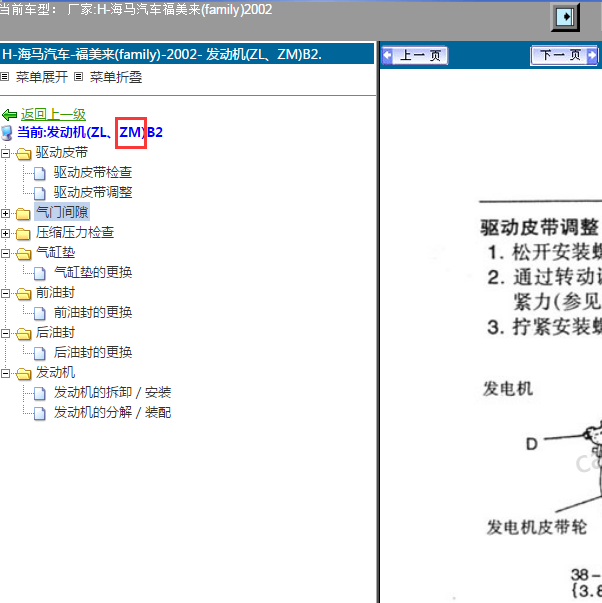Expand the 压缩压力检查 tree node
Viewport: 602px width, 603px height.
5,233
